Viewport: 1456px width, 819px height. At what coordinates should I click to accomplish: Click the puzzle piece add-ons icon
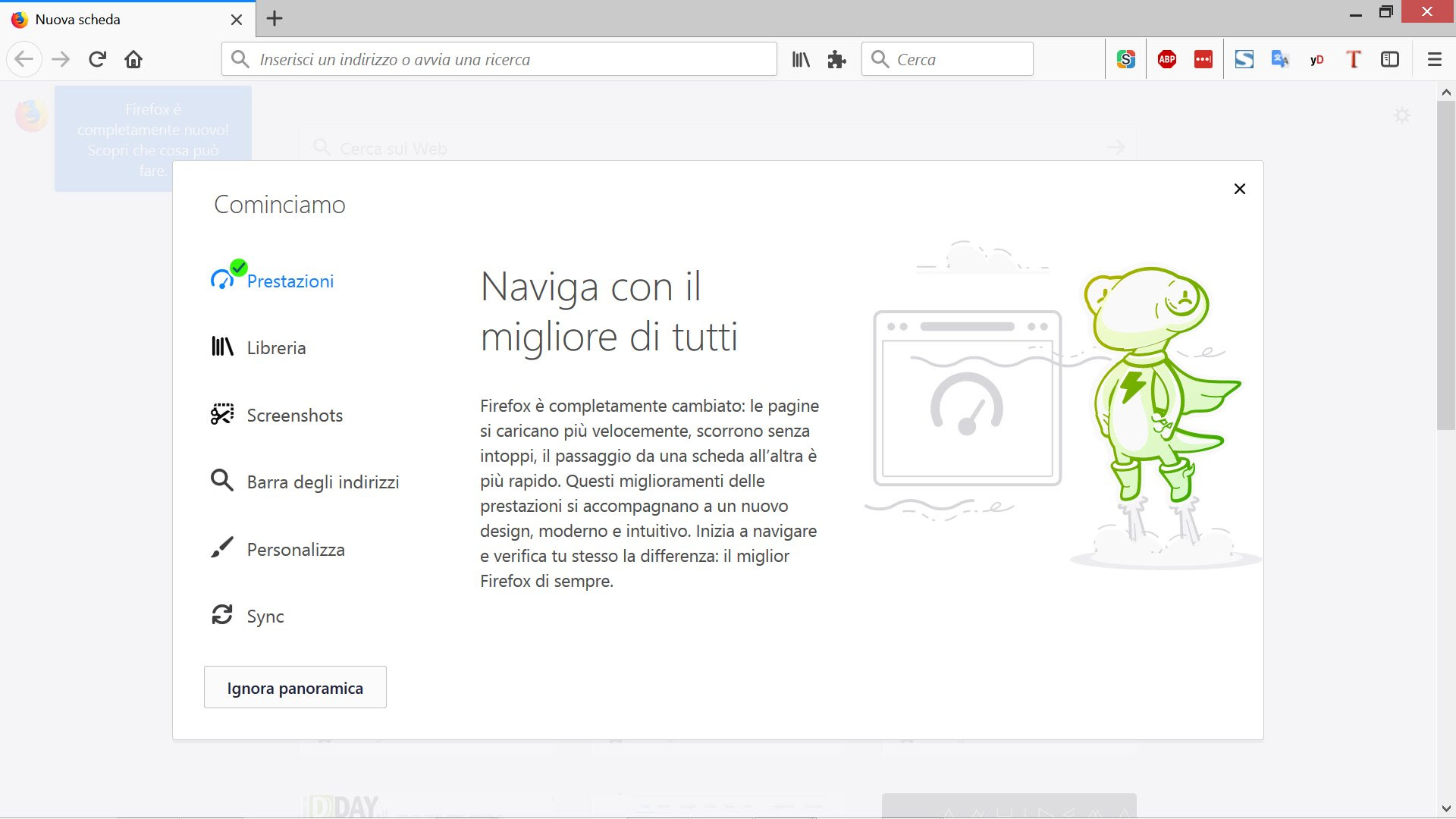(x=836, y=59)
